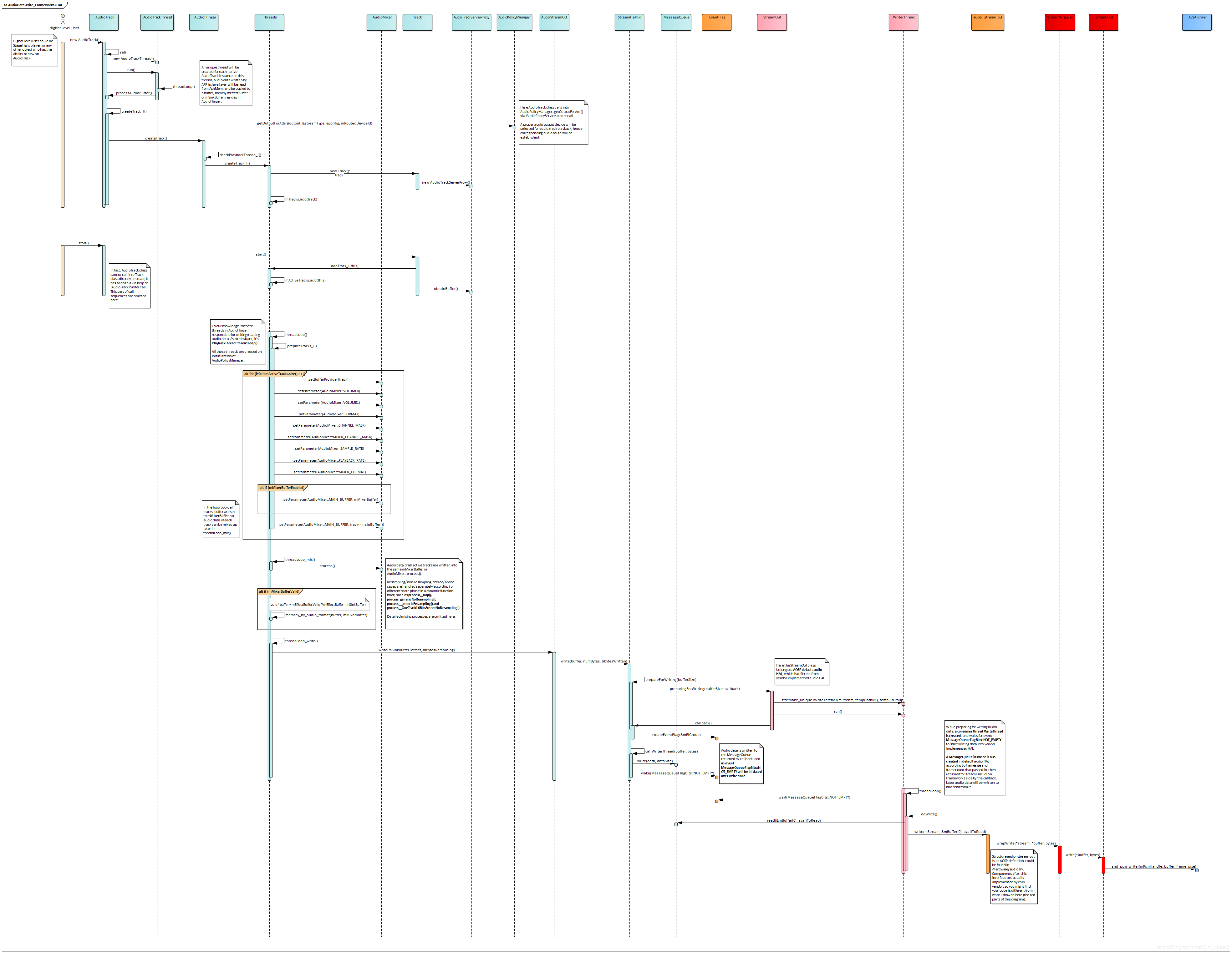Select the getOutputForAttr message label
This screenshot has height=953, width=1232.
(314, 123)
